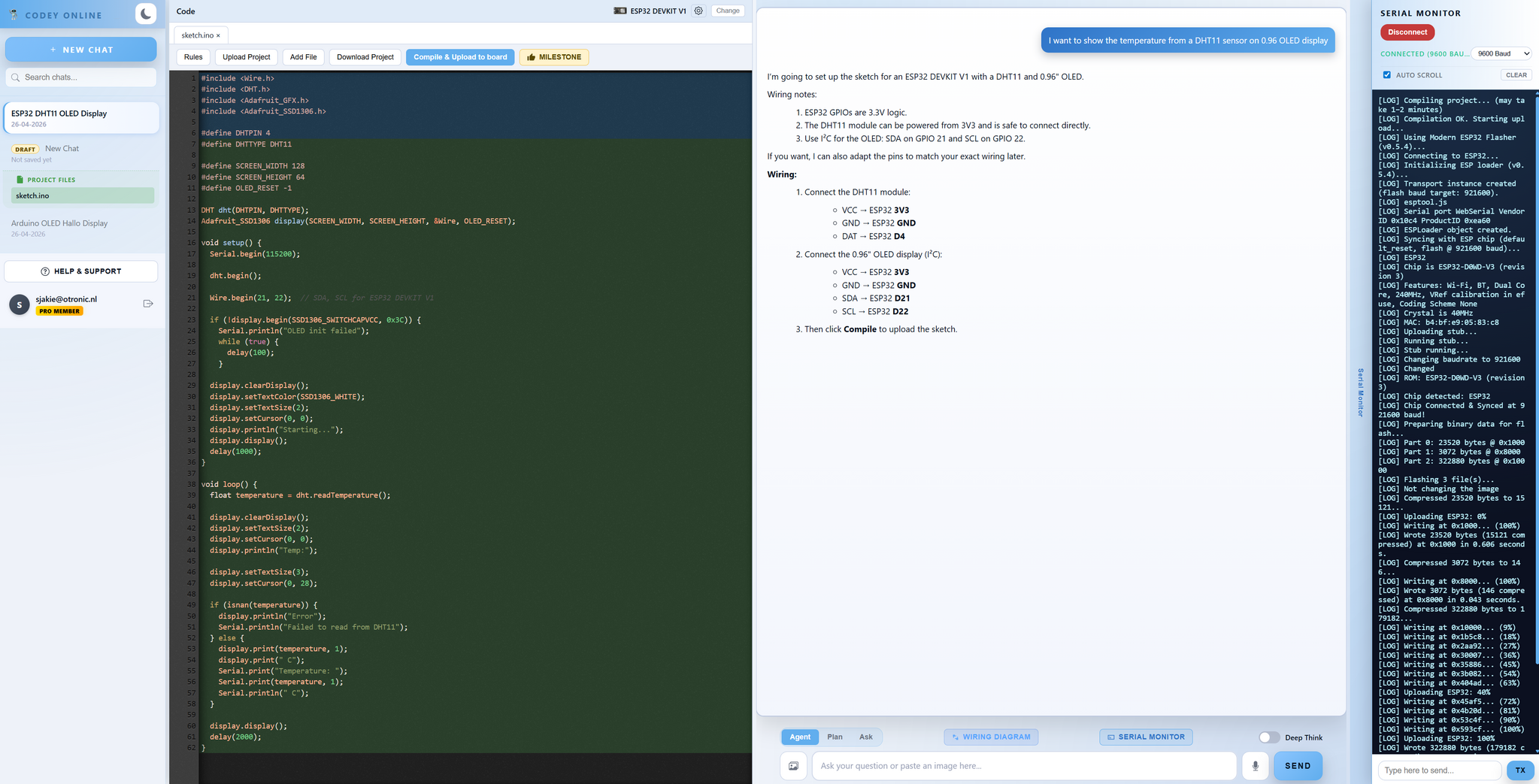Open the ESP32 DHT11 OLED Display chat
Image resolution: width=1539 pixels, height=784 pixels.
(x=81, y=118)
